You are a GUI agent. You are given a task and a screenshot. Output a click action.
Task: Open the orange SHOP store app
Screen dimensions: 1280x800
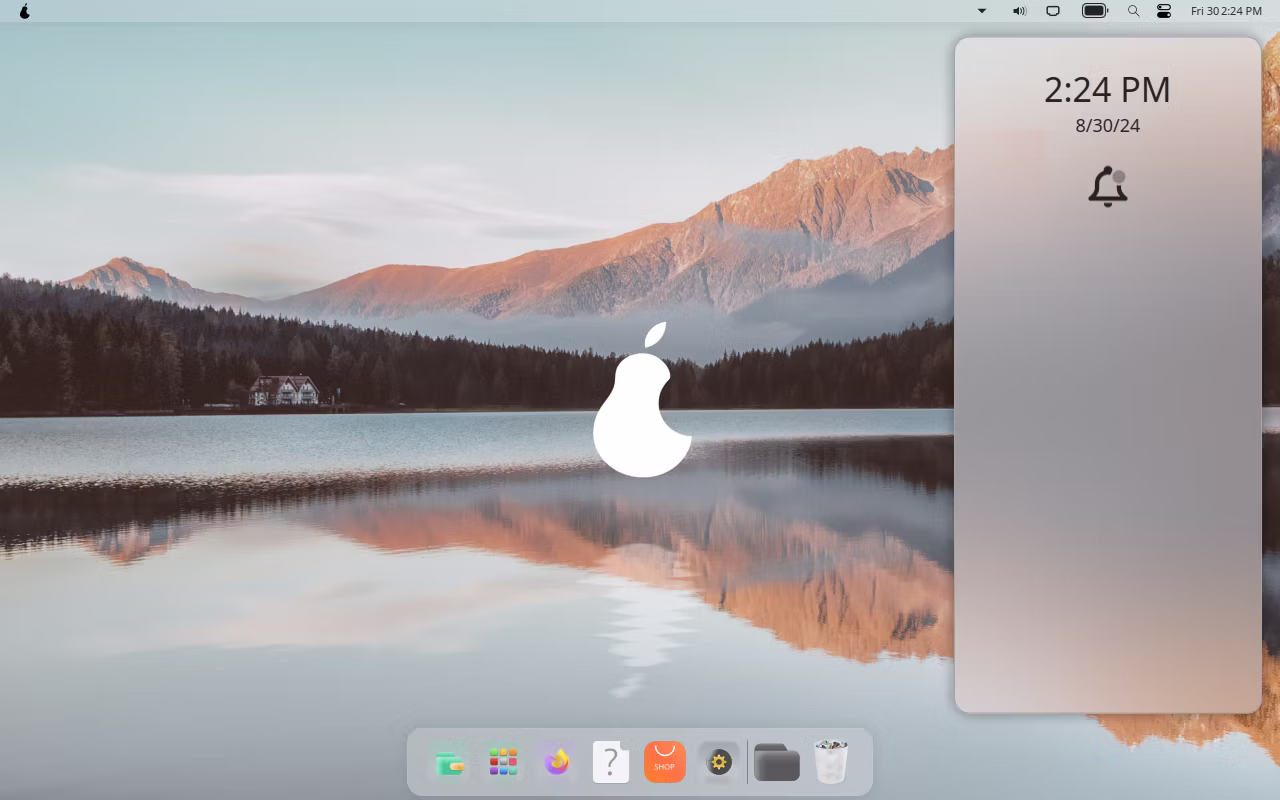coord(665,762)
